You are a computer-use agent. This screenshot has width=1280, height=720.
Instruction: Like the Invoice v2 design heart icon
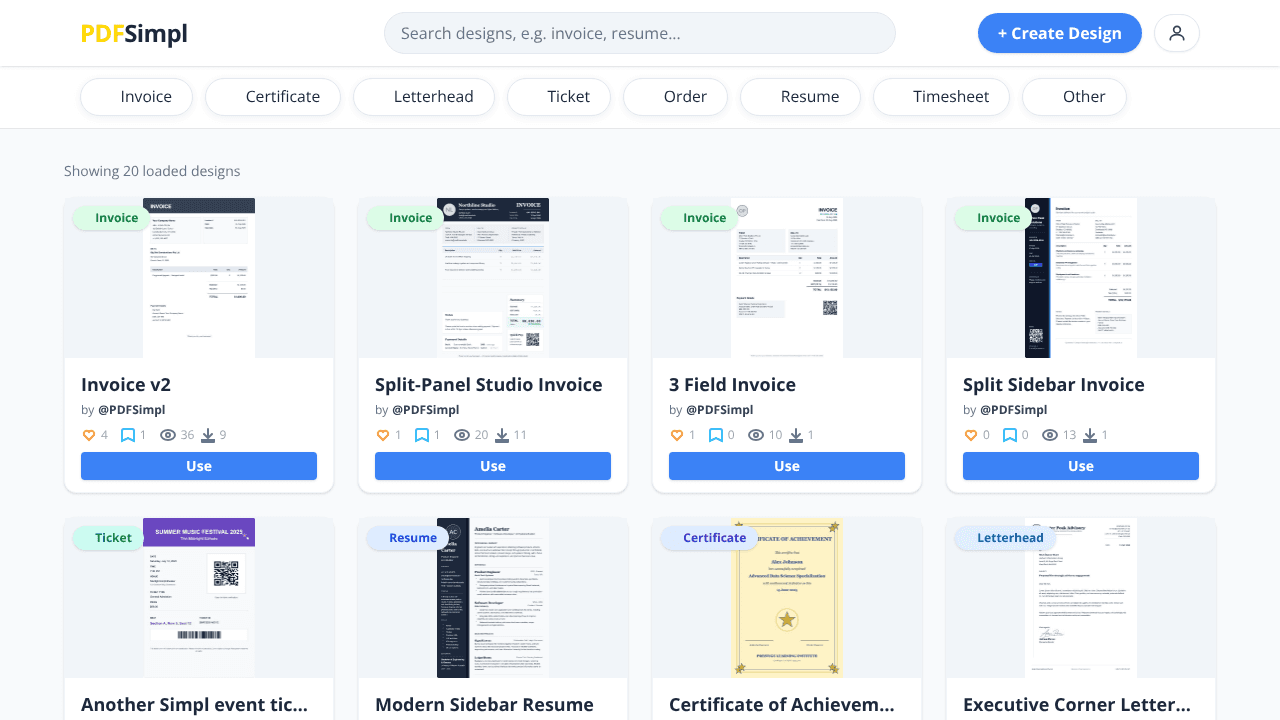pyautogui.click(x=88, y=435)
